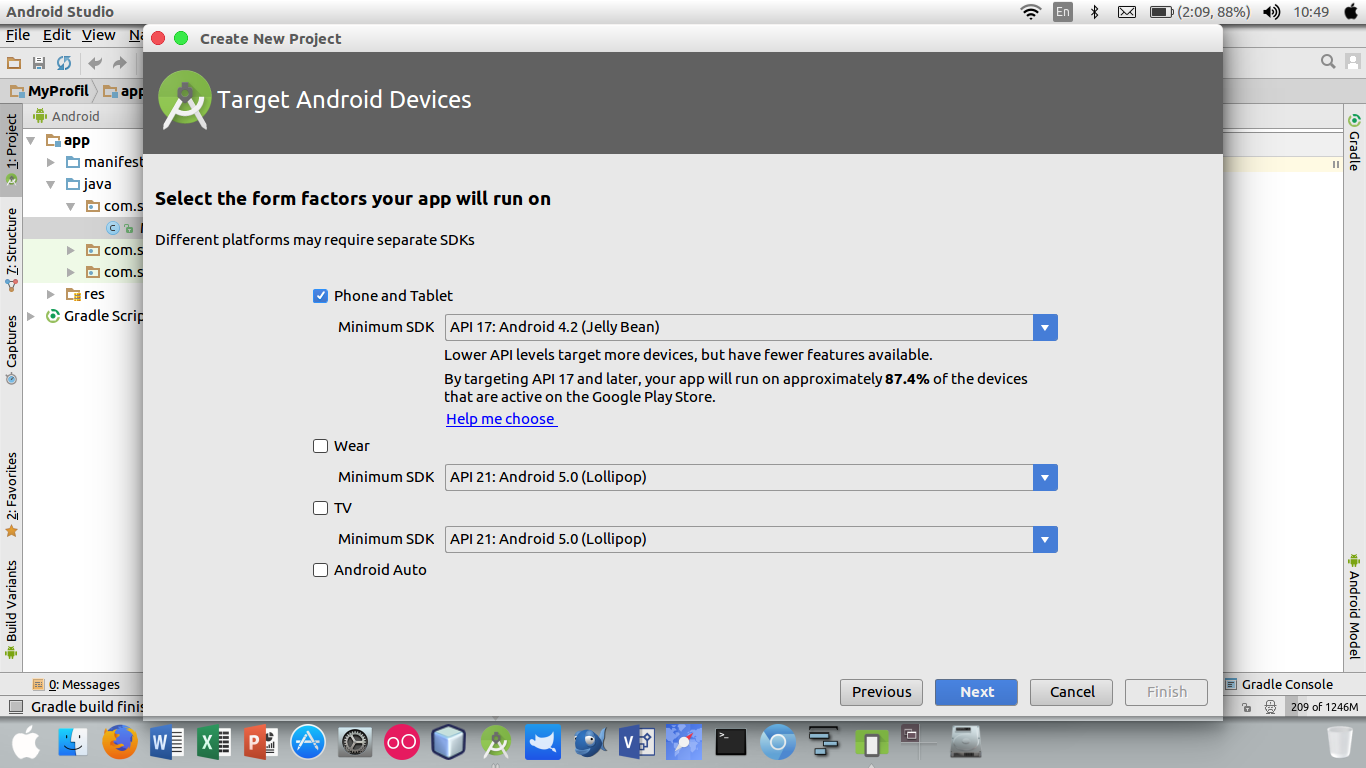Open the Phone and Tablet Minimum SDK dropdown
Image resolution: width=1366 pixels, height=768 pixels.
(1044, 327)
